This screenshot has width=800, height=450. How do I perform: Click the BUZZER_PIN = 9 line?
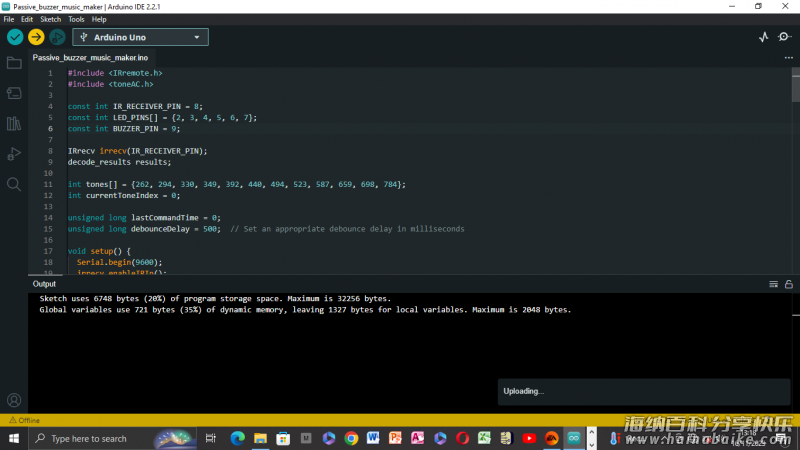coord(124,129)
